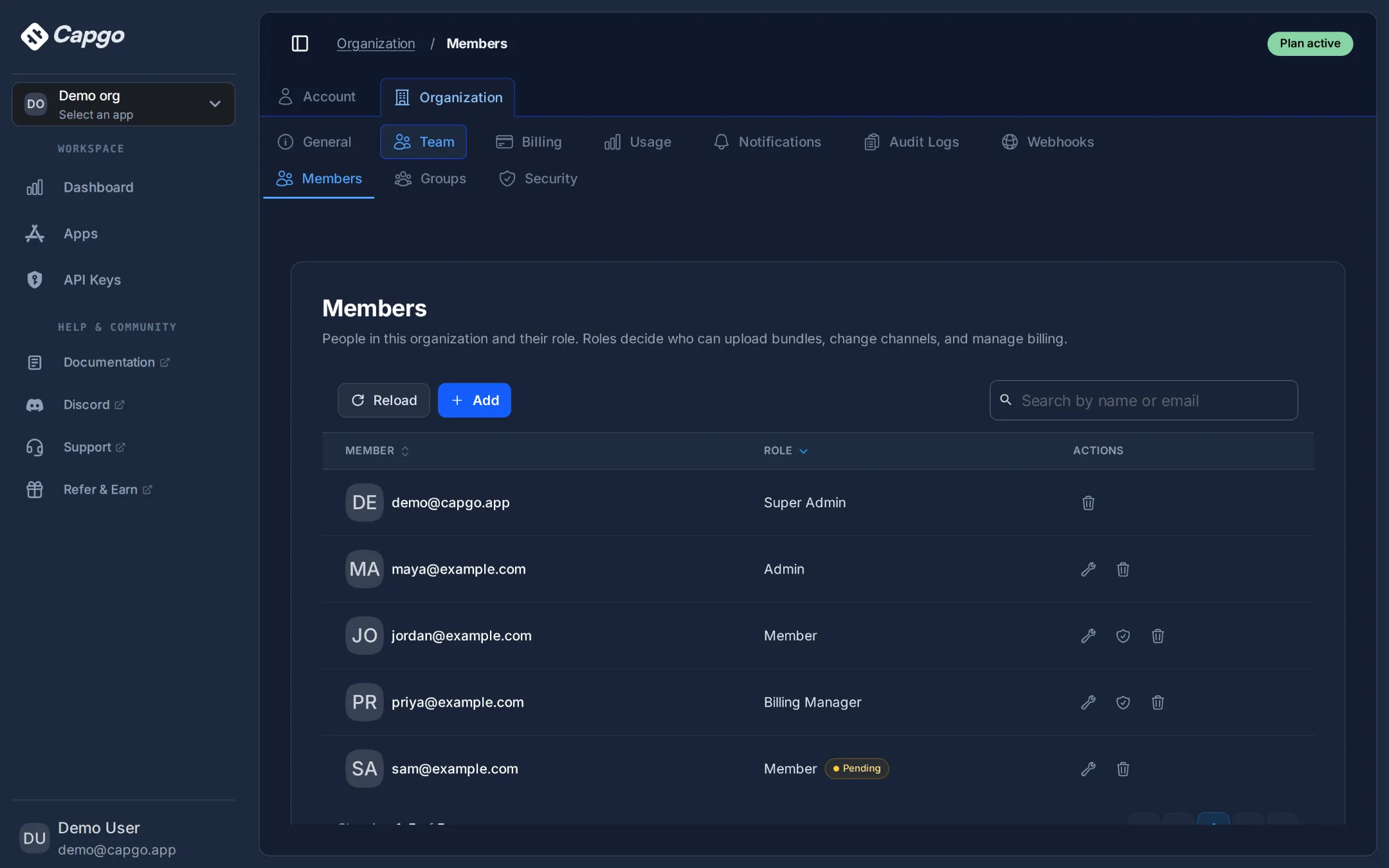Switch to the Groups sub-tab
The height and width of the screenshot is (868, 1389).
[x=430, y=178]
